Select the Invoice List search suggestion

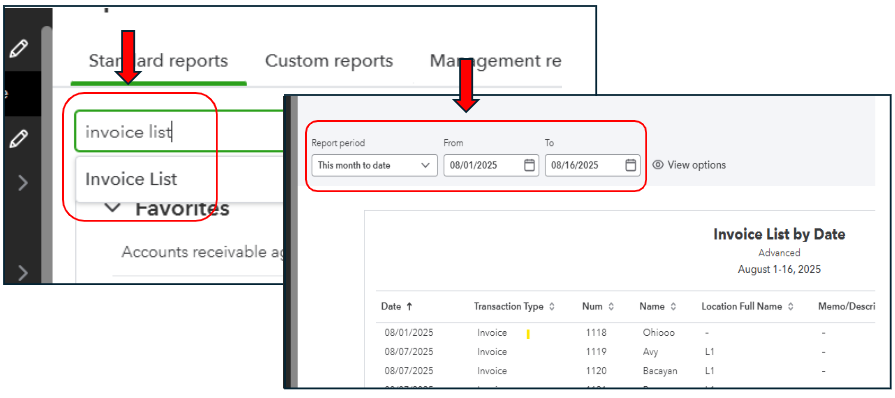(131, 179)
